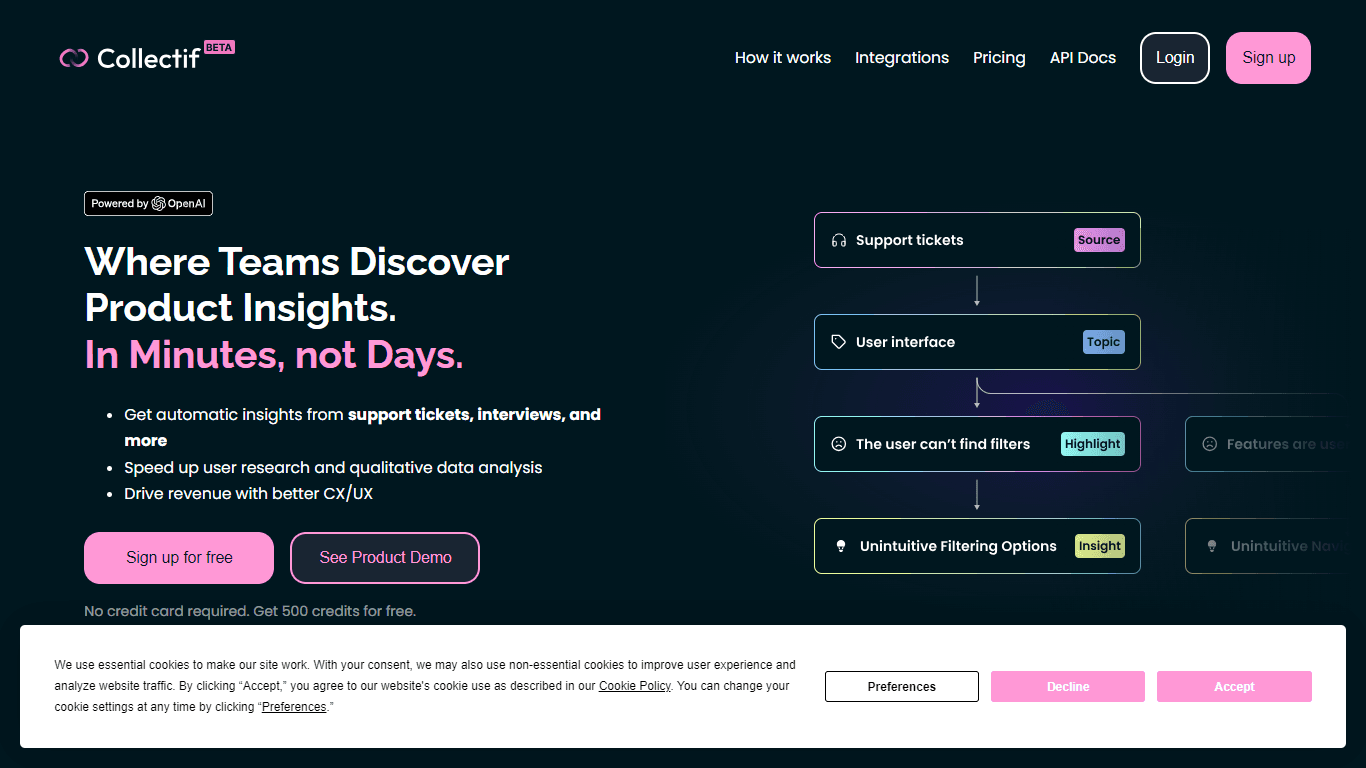The height and width of the screenshot is (768, 1366).
Task: Click the Topic tag on User interface
Action: pyautogui.click(x=1103, y=342)
